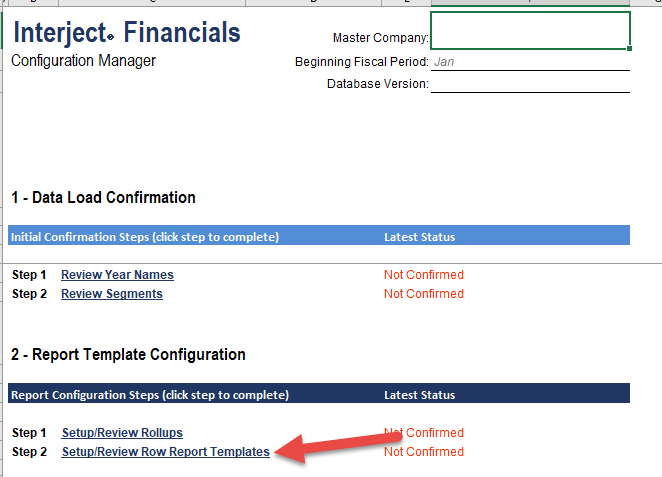Image resolution: width=662 pixels, height=477 pixels.
Task: Click Step 2 label beside Row Report Templates
Action: coord(29,452)
